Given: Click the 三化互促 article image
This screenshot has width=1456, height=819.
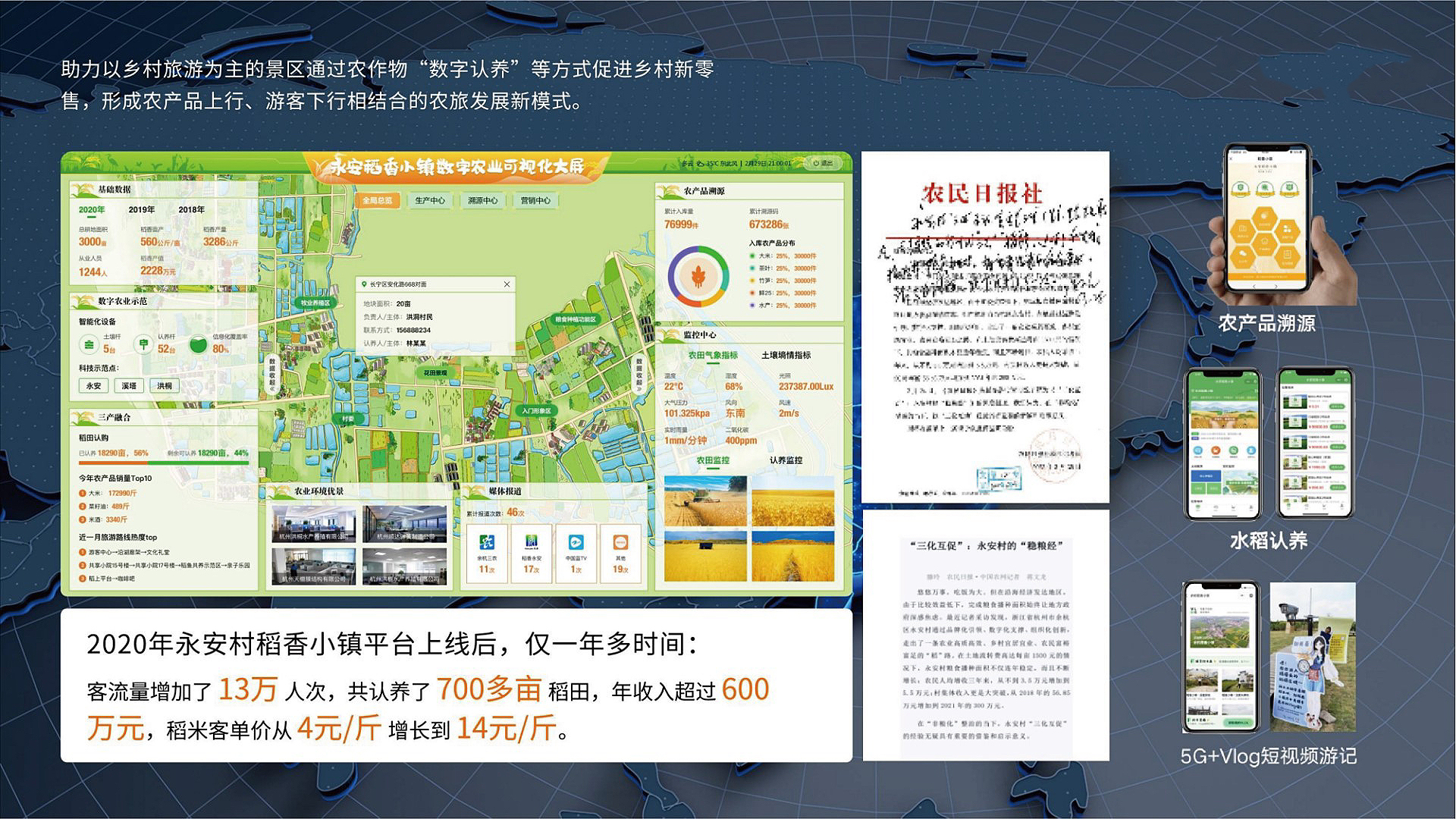Looking at the screenshot, I should click(x=986, y=635).
